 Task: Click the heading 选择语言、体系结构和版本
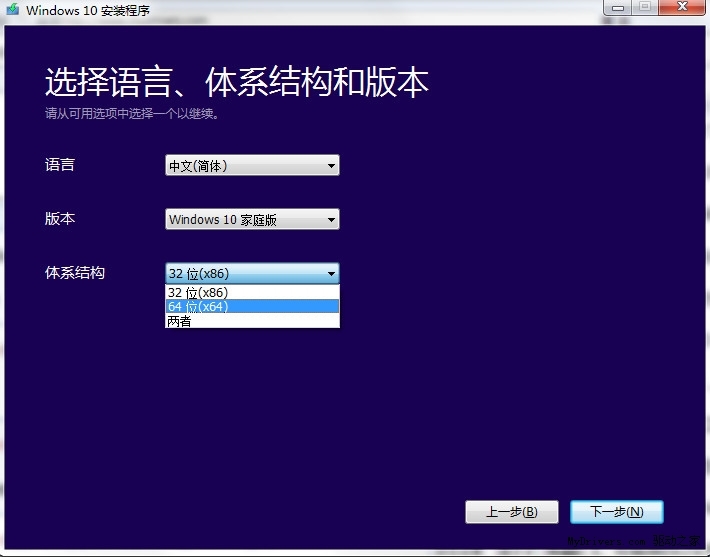point(237,82)
